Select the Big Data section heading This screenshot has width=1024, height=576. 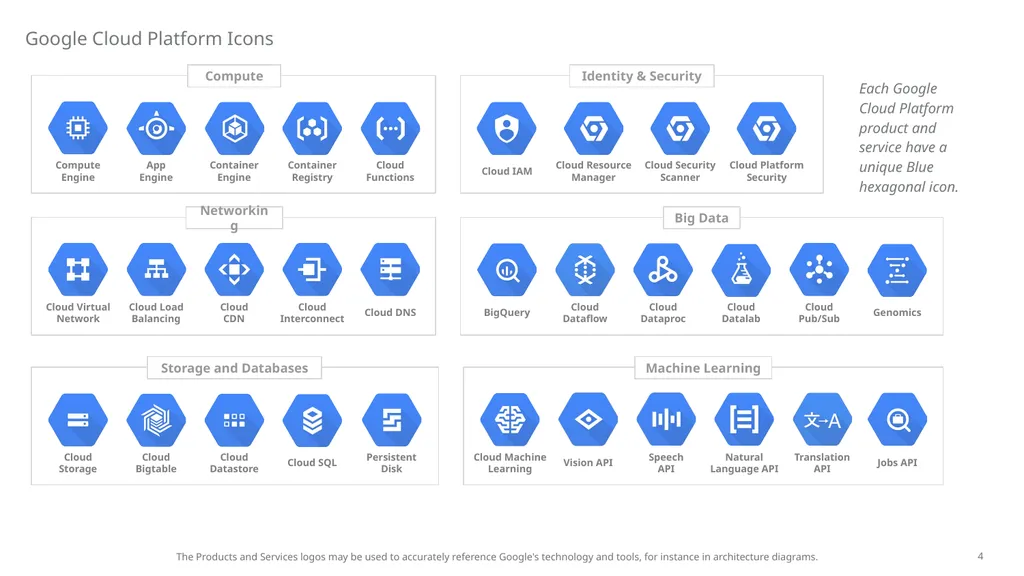701,217
